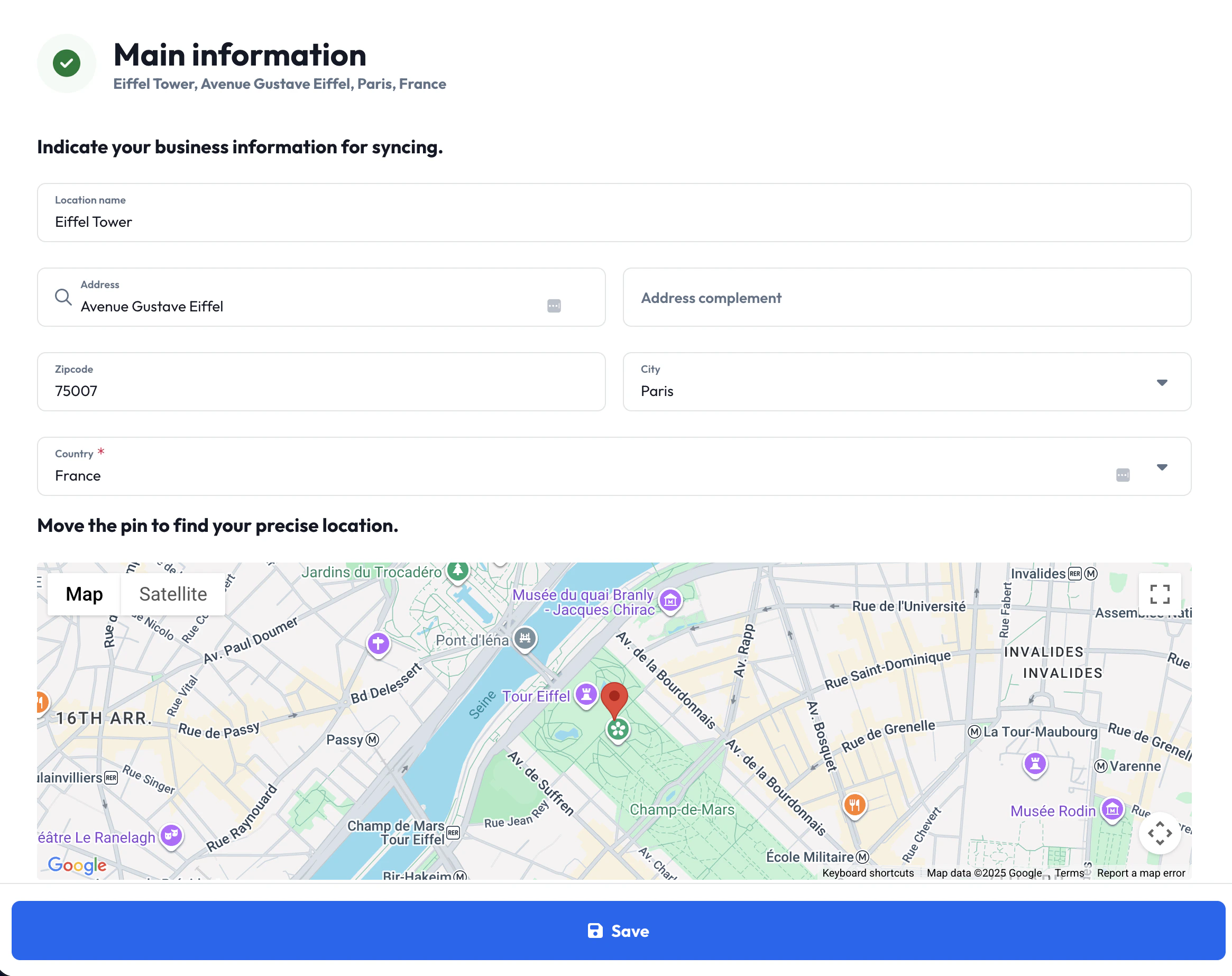This screenshot has height=976, width=1232.
Task: Click the La Tour-Maubourg station label
Action: click(1040, 732)
